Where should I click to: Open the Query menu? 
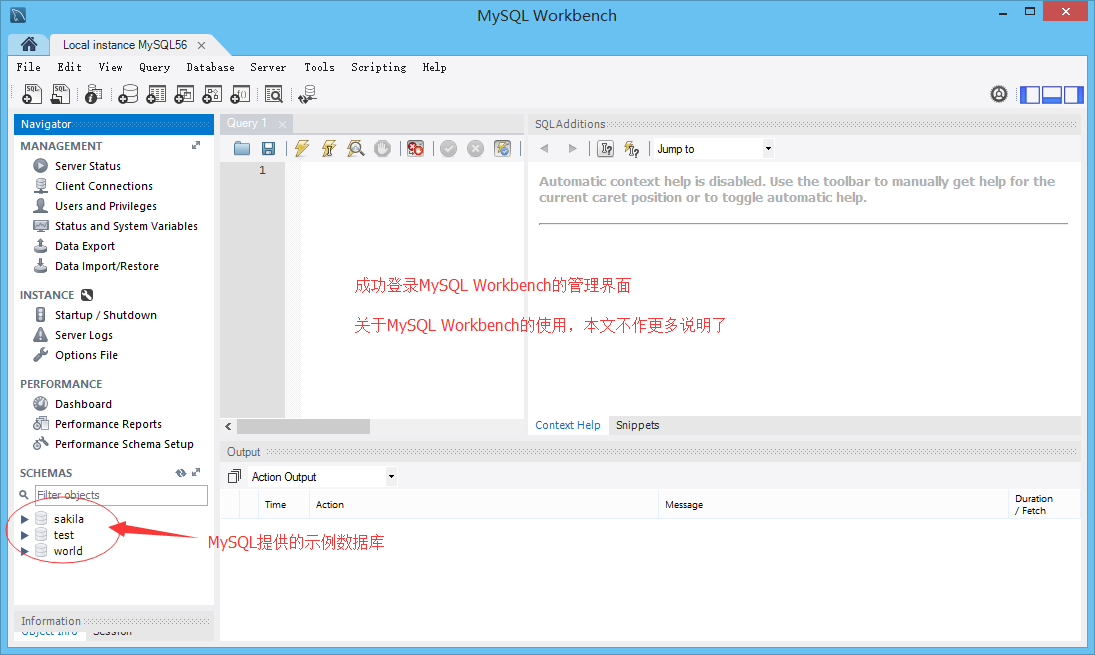(154, 67)
